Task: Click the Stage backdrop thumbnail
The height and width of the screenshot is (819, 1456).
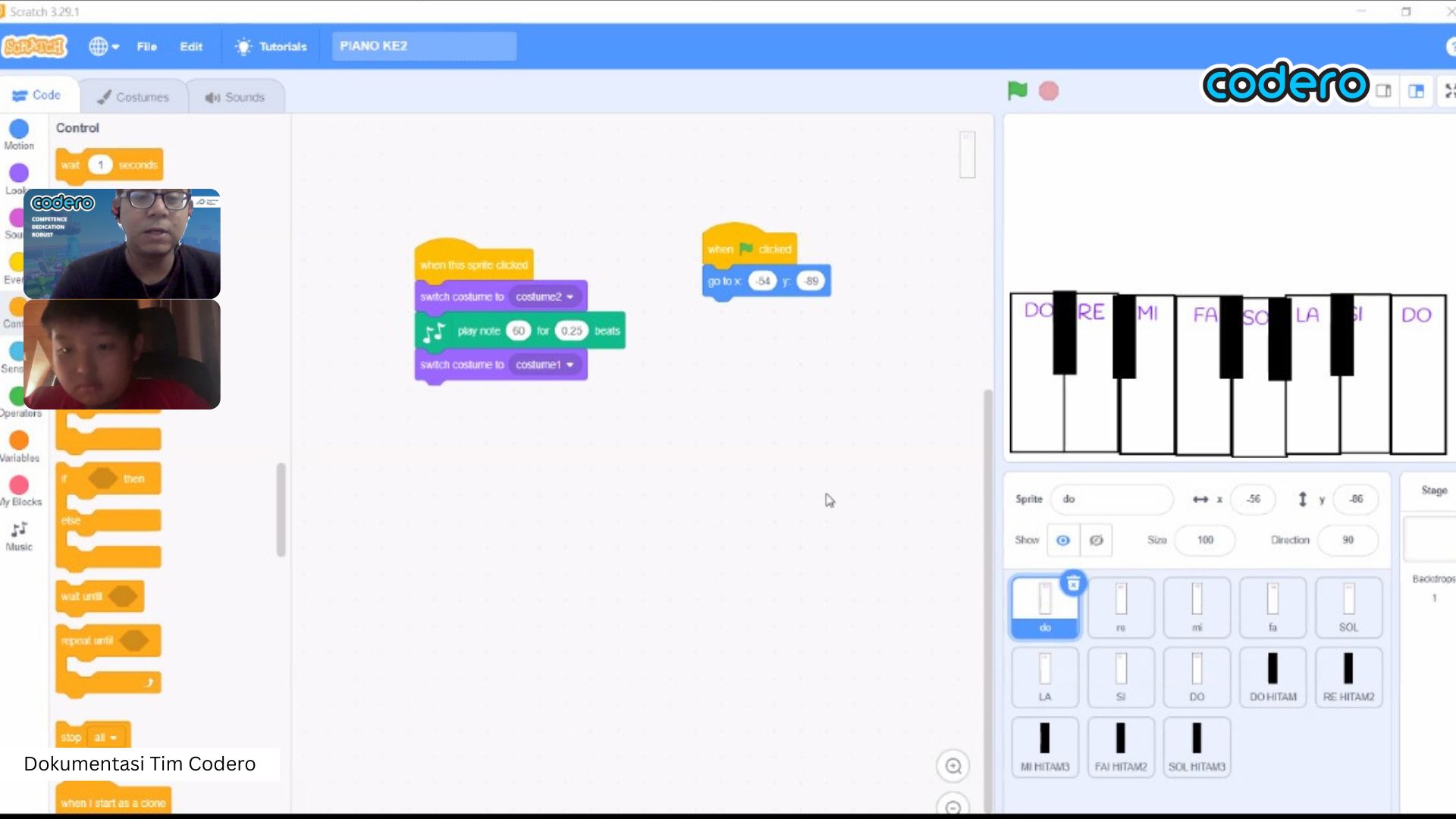Action: pos(1430,539)
